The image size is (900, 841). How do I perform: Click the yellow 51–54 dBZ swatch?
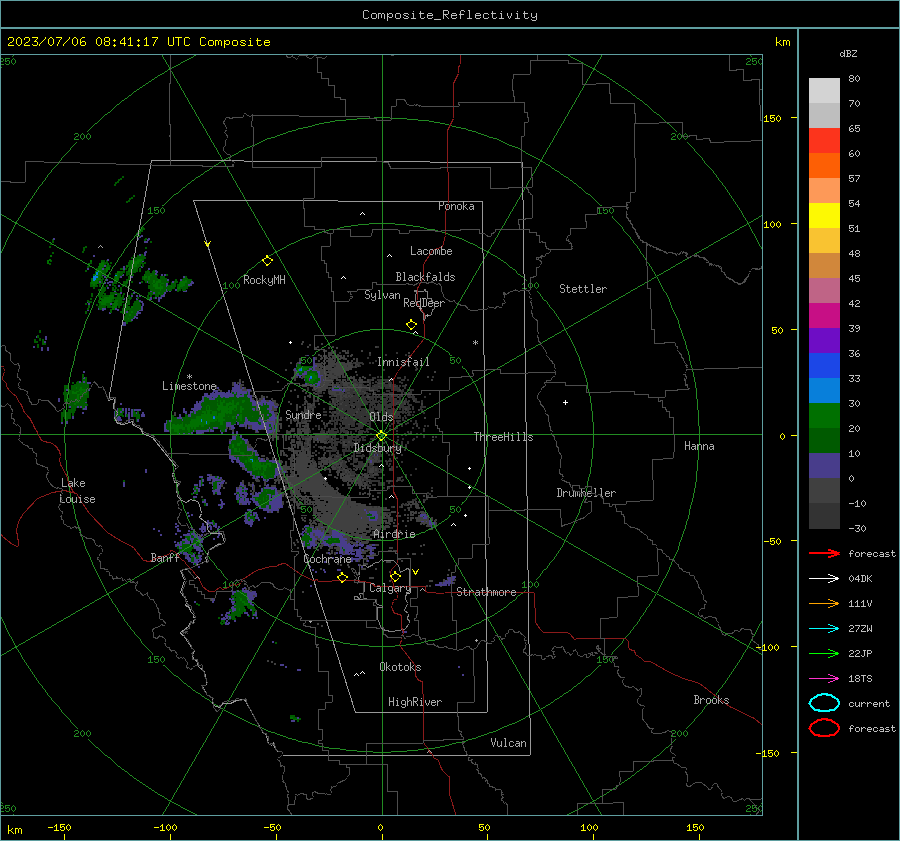[x=824, y=216]
